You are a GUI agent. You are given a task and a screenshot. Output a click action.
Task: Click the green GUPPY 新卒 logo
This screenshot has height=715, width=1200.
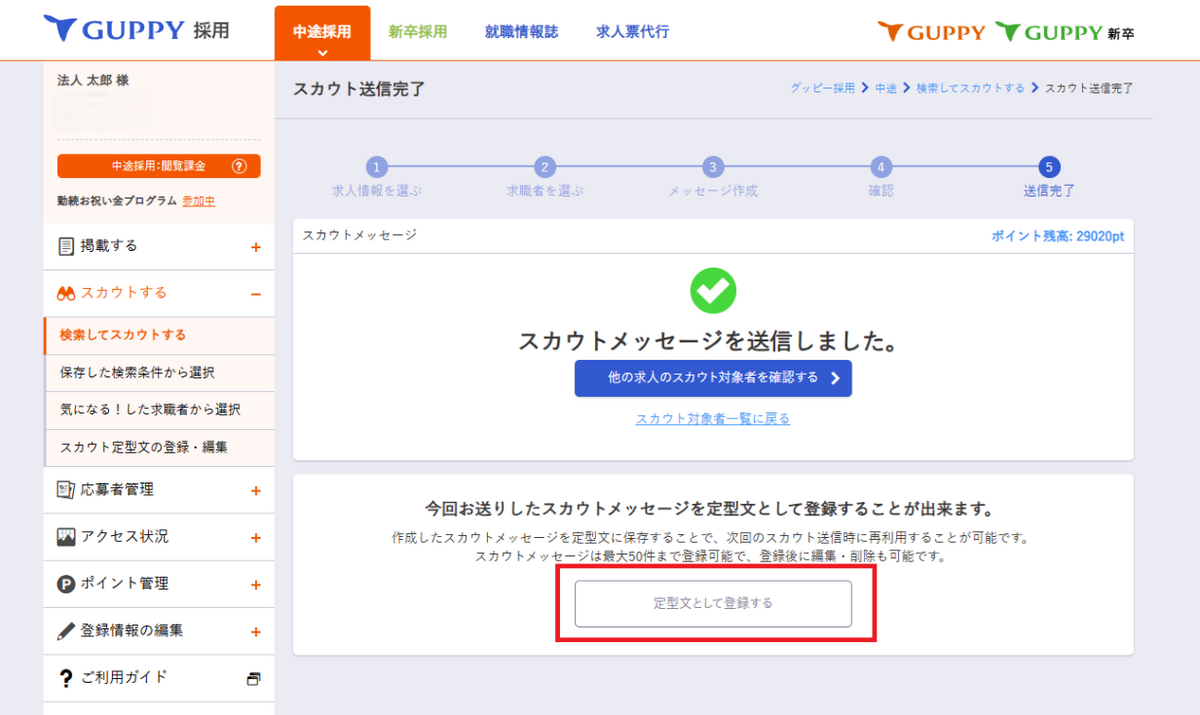[x=1065, y=32]
